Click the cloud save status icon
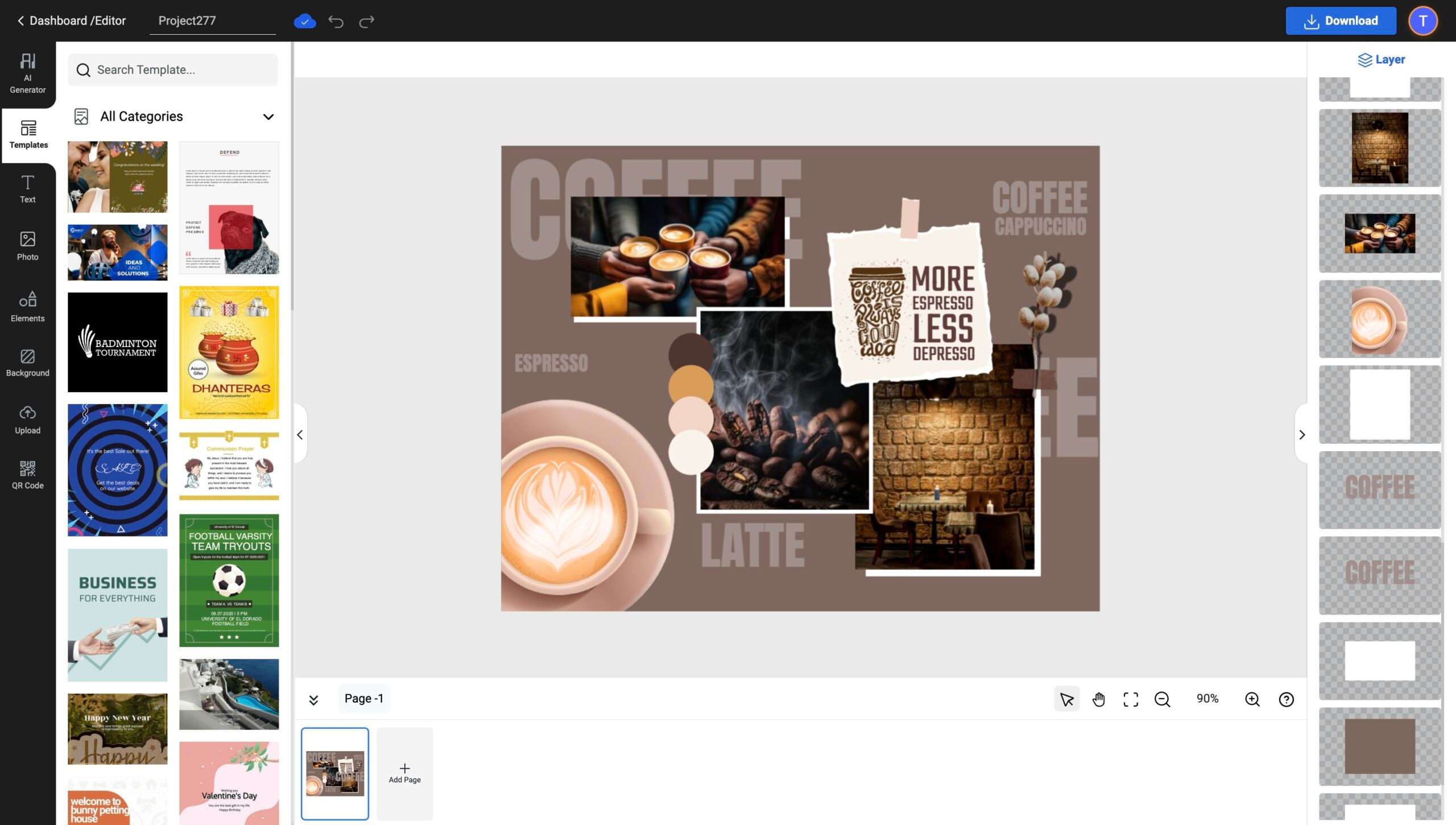Viewport: 1456px width, 825px height. [x=305, y=22]
